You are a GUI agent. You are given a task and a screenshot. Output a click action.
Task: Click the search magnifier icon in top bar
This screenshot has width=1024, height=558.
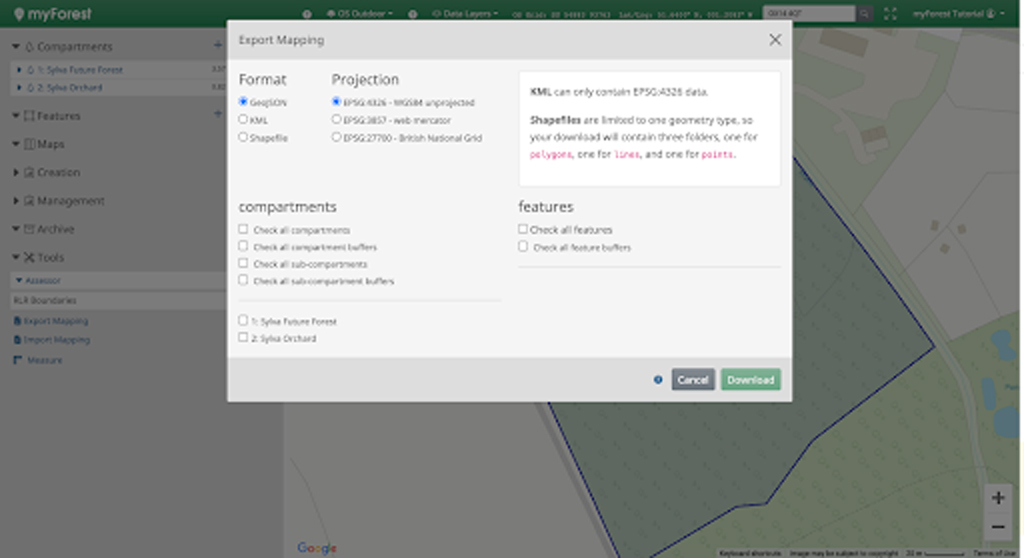click(864, 14)
